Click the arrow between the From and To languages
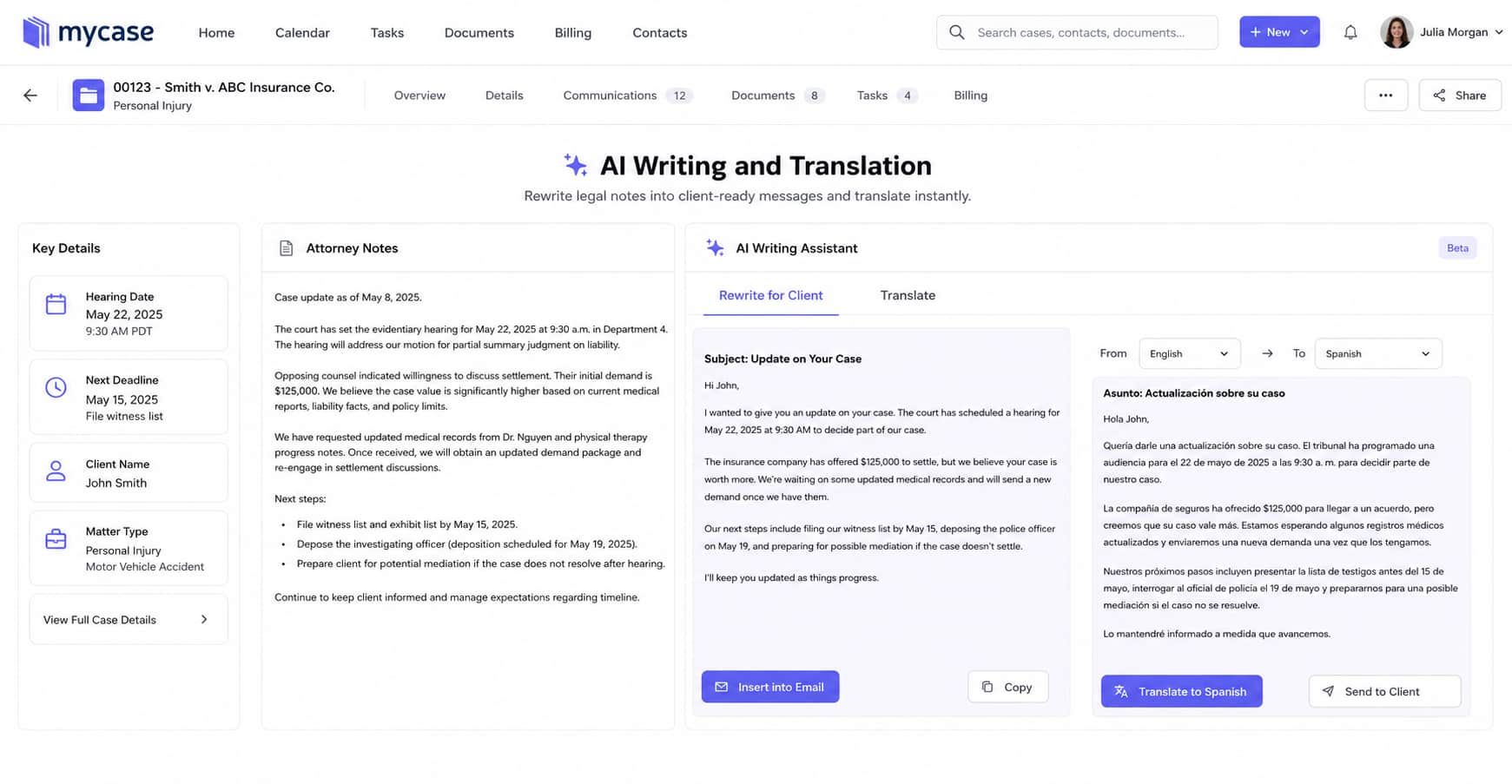Viewport: 1512px width, 784px height. (1267, 353)
